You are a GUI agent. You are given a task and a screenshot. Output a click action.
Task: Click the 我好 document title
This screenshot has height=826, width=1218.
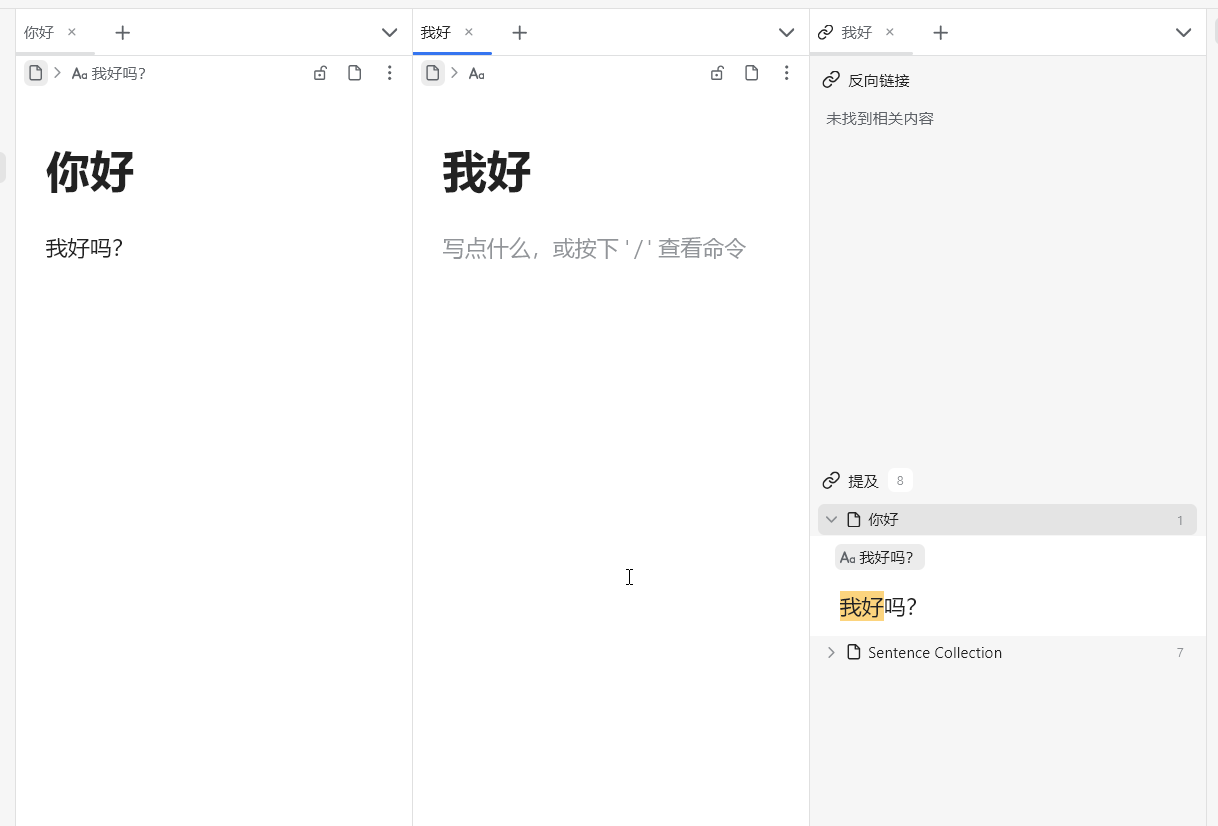pyautogui.click(x=487, y=172)
